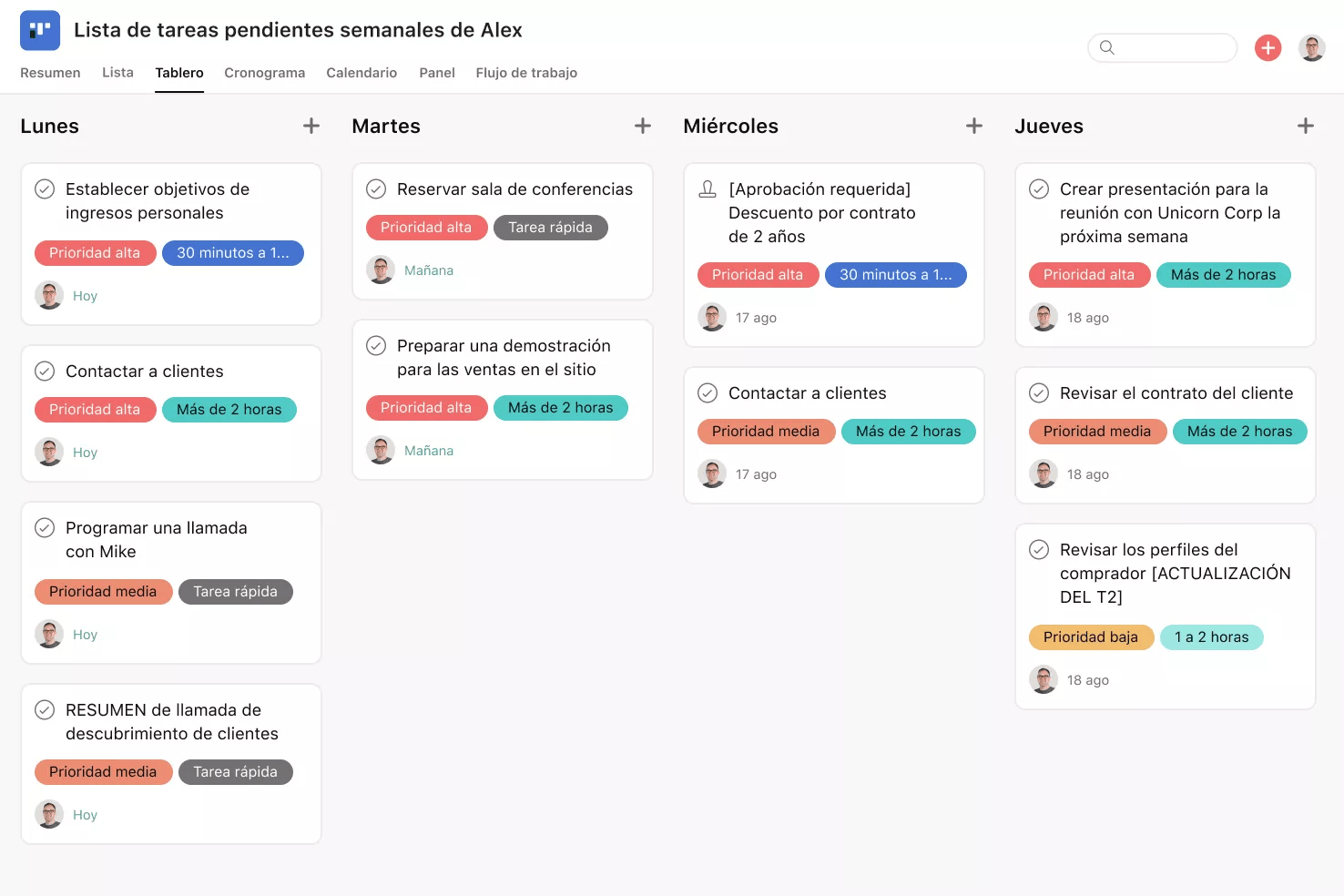The width and height of the screenshot is (1344, 896).
Task: Complete the Revisar el contrato del cliente task
Action: 1039,393
